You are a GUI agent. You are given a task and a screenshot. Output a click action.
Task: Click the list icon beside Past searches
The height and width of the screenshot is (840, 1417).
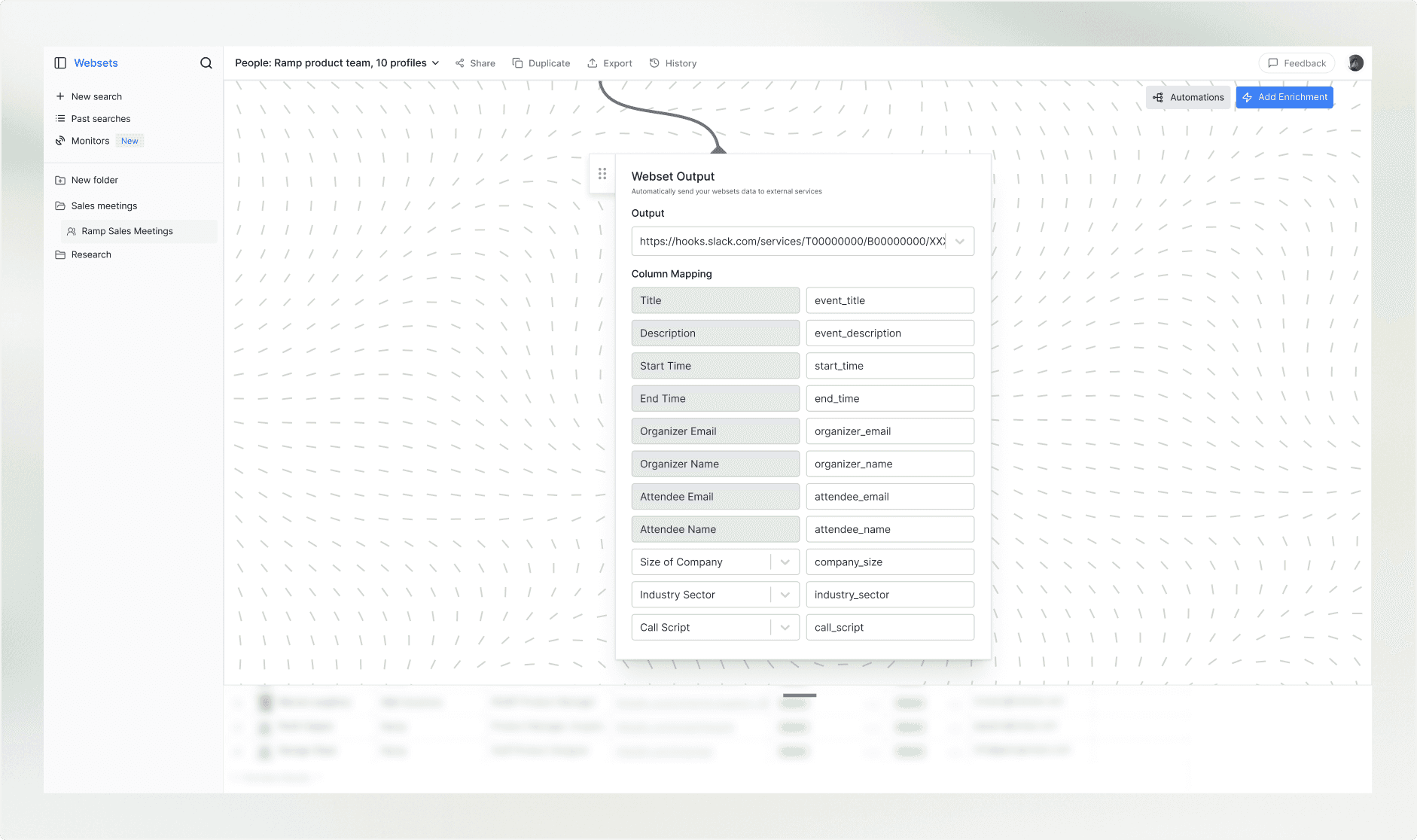tap(60, 119)
